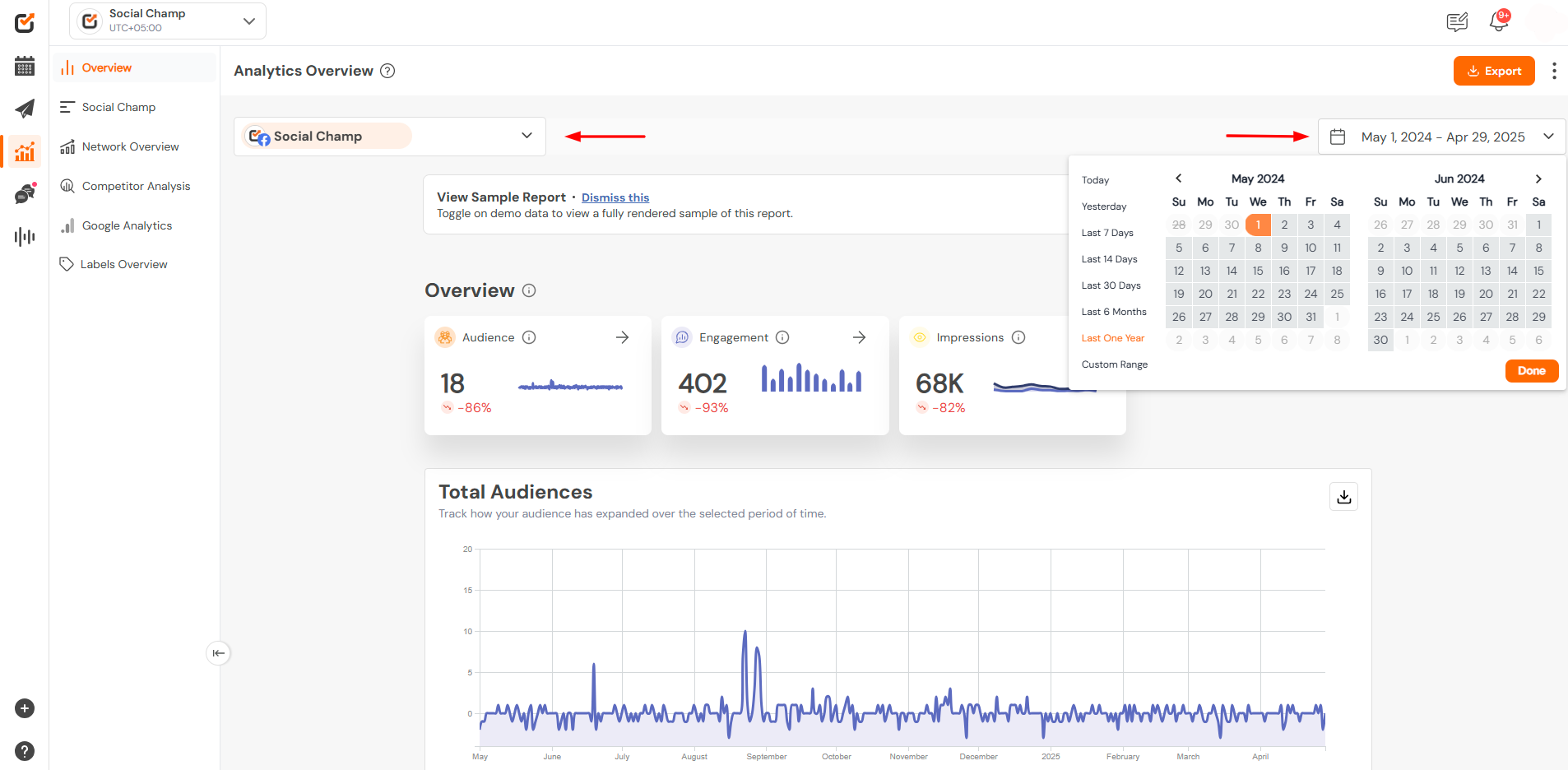This screenshot has height=770, width=1568.
Task: Open the listening soundwave icon
Action: coord(25,237)
